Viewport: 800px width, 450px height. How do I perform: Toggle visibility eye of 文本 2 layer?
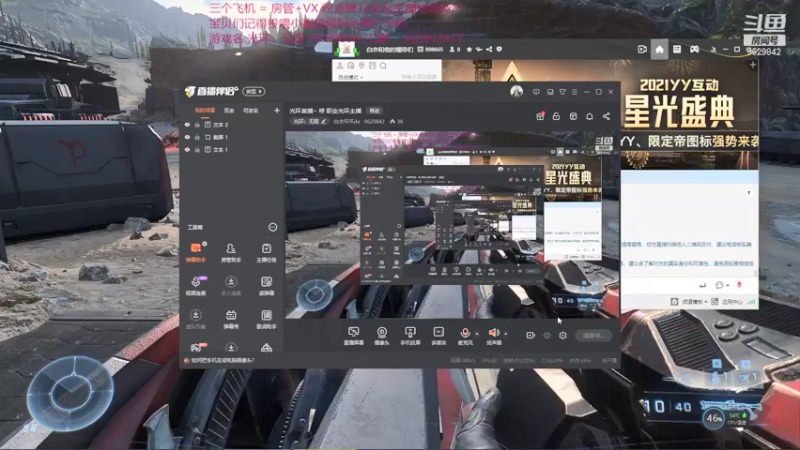click(187, 124)
